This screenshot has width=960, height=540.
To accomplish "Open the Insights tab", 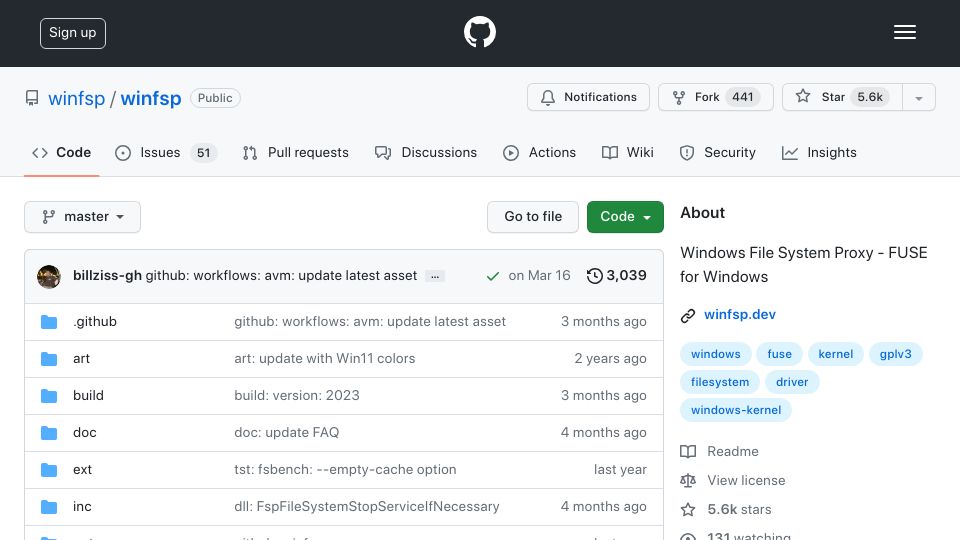I will point(819,152).
